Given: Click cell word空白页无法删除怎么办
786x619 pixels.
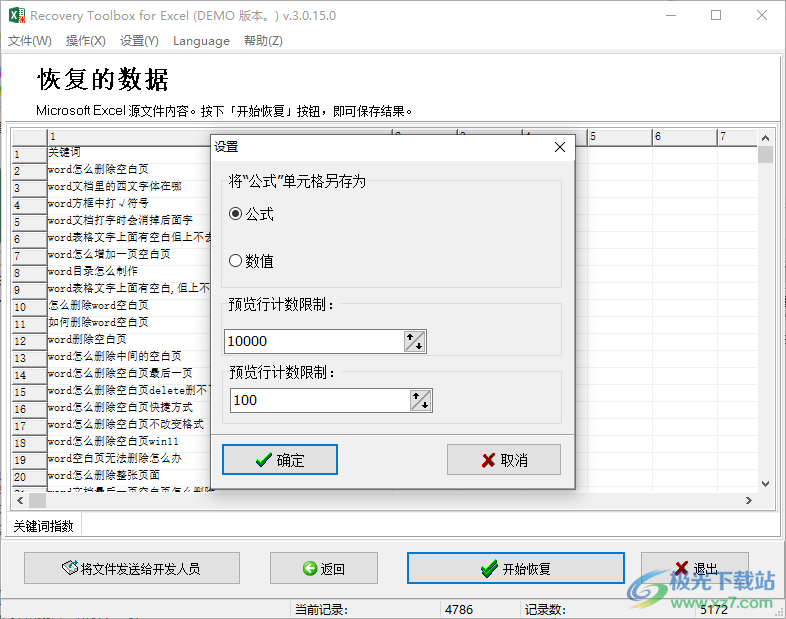Looking at the screenshot, I should [x=115, y=459].
